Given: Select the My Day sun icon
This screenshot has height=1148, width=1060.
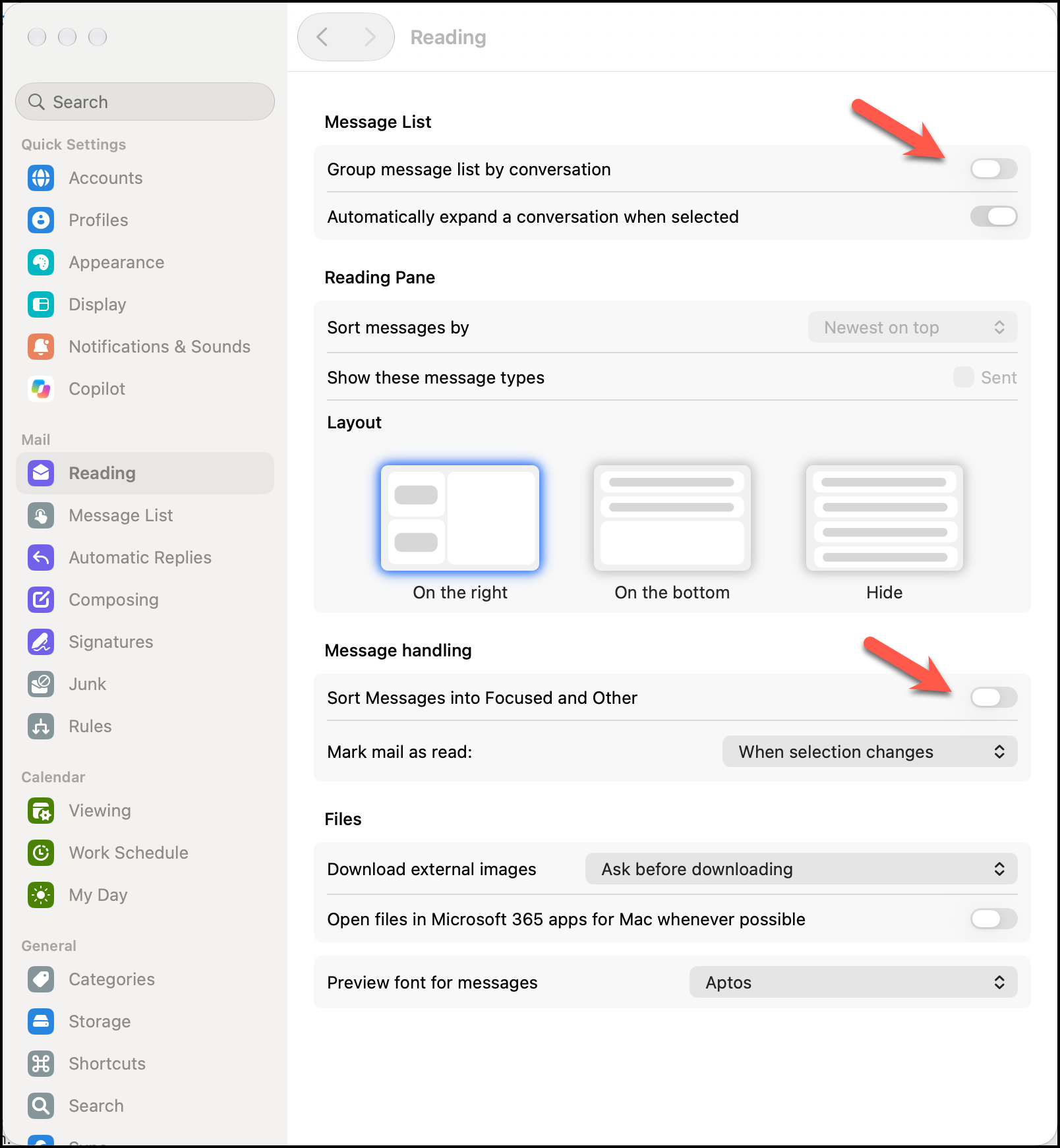Looking at the screenshot, I should pyautogui.click(x=41, y=895).
